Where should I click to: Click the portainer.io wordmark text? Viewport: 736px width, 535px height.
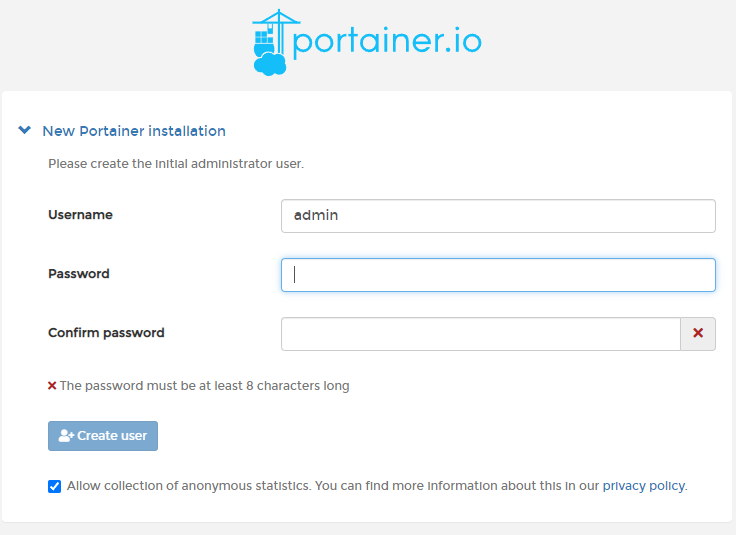click(x=388, y=40)
